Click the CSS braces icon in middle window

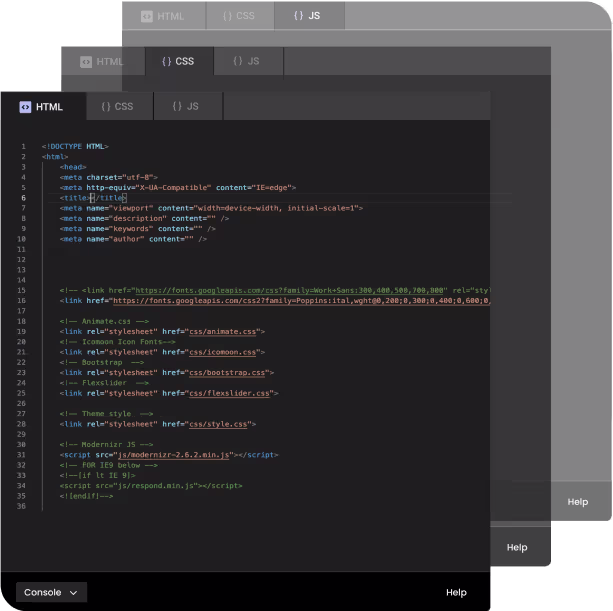(x=167, y=61)
